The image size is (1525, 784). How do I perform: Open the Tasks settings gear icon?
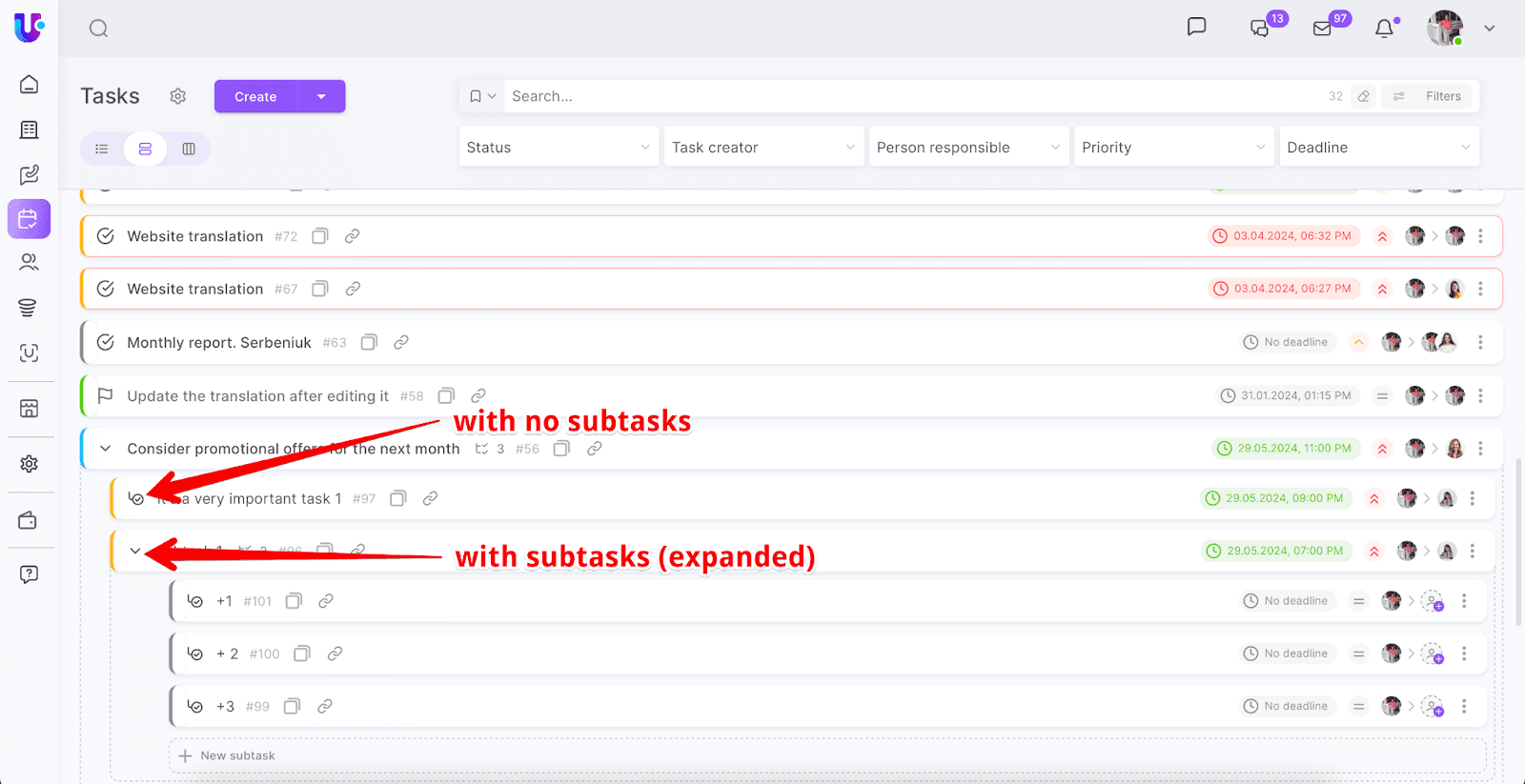(177, 96)
